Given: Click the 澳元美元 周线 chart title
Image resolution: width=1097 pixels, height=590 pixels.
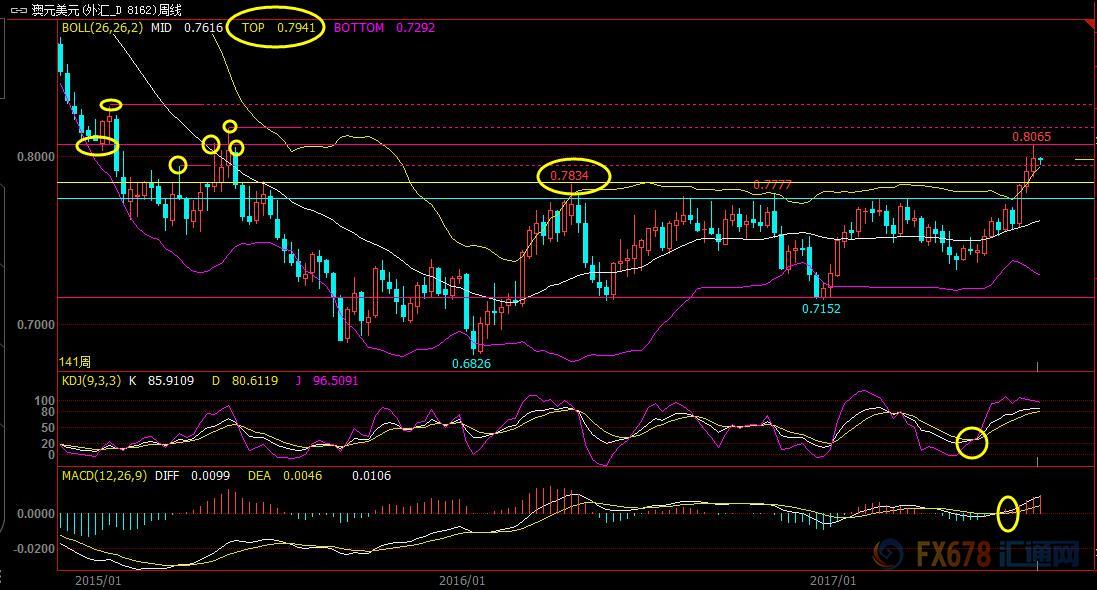Looking at the screenshot, I should [x=106, y=10].
